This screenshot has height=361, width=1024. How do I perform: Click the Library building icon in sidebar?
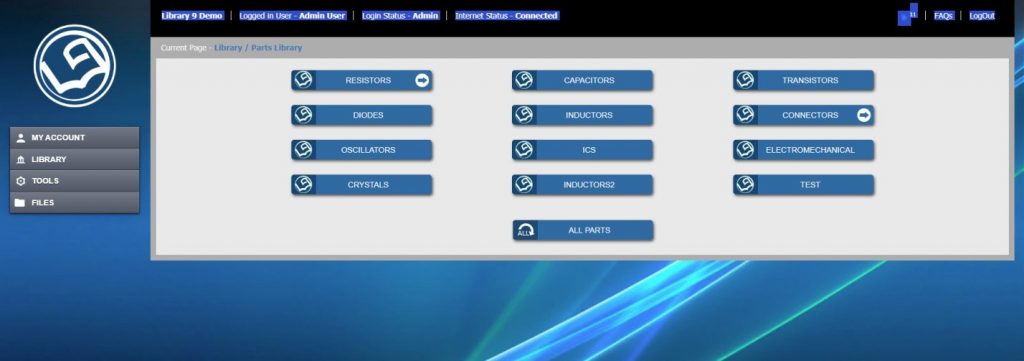(x=20, y=159)
